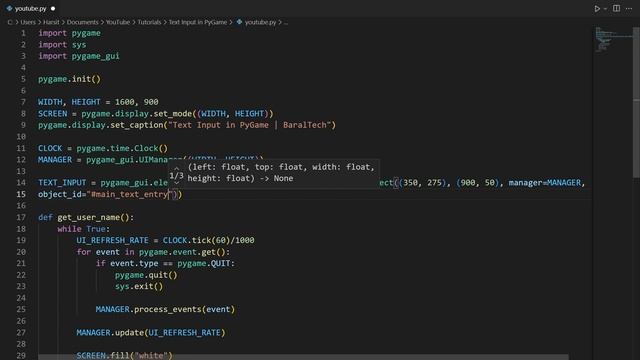Click the vertical editor scrollbar
Image resolution: width=640 pixels, height=360 pixels.
point(636,102)
